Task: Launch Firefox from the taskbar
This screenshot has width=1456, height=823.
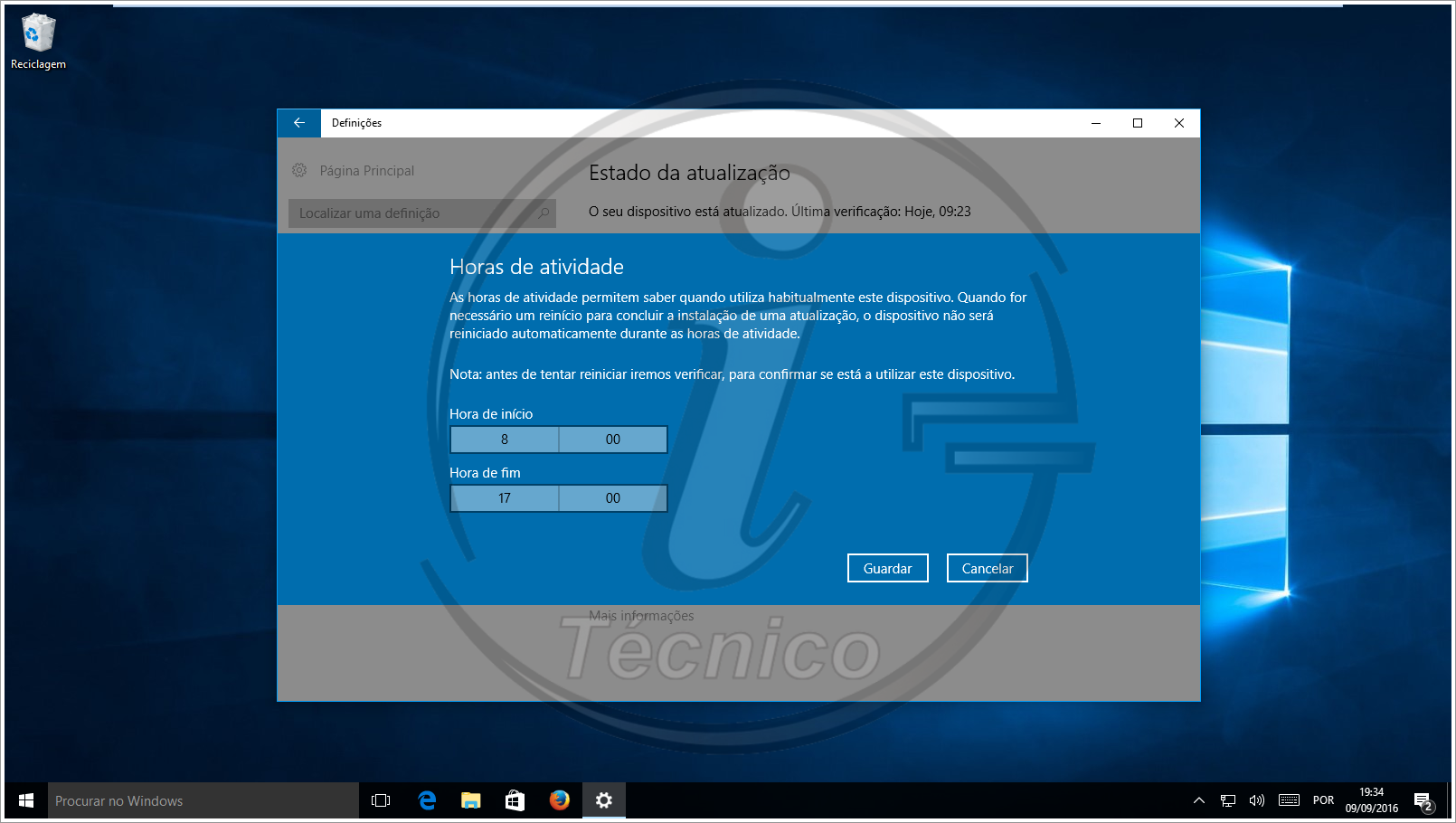Action: pyautogui.click(x=559, y=800)
